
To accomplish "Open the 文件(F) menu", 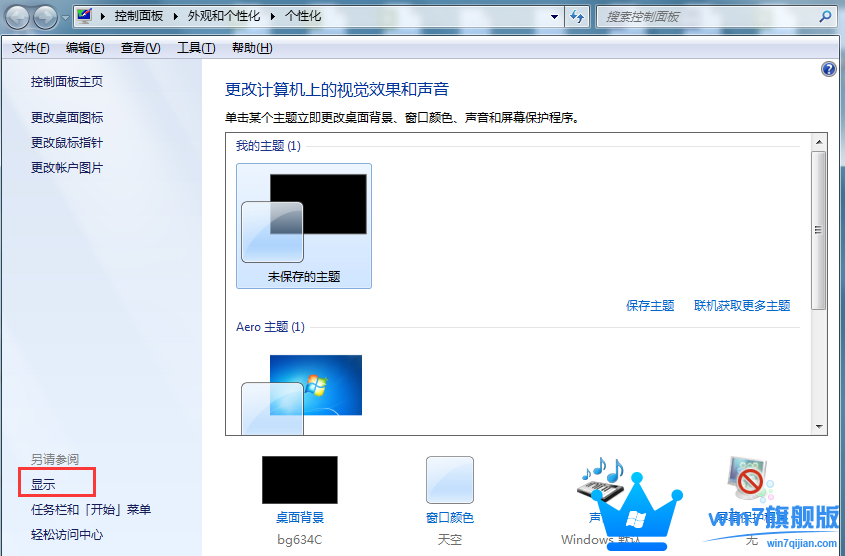I will point(31,48).
